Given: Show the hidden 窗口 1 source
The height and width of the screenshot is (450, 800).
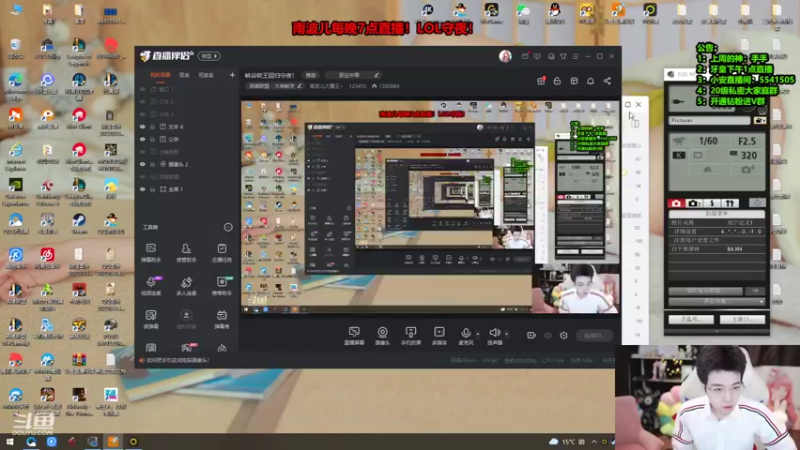Looking at the screenshot, I should pos(142,89).
